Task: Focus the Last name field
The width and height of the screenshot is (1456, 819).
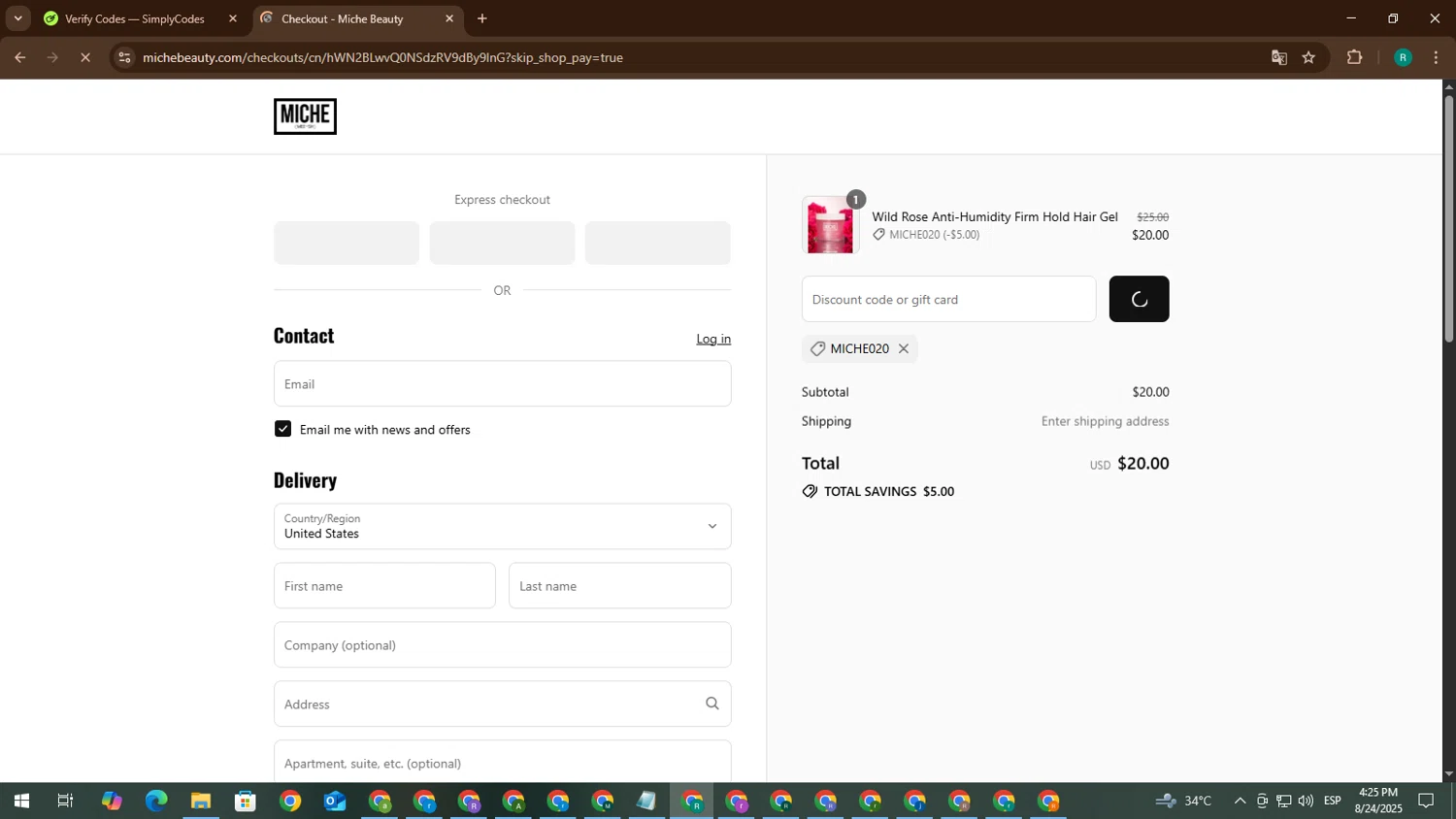Action: [619, 585]
